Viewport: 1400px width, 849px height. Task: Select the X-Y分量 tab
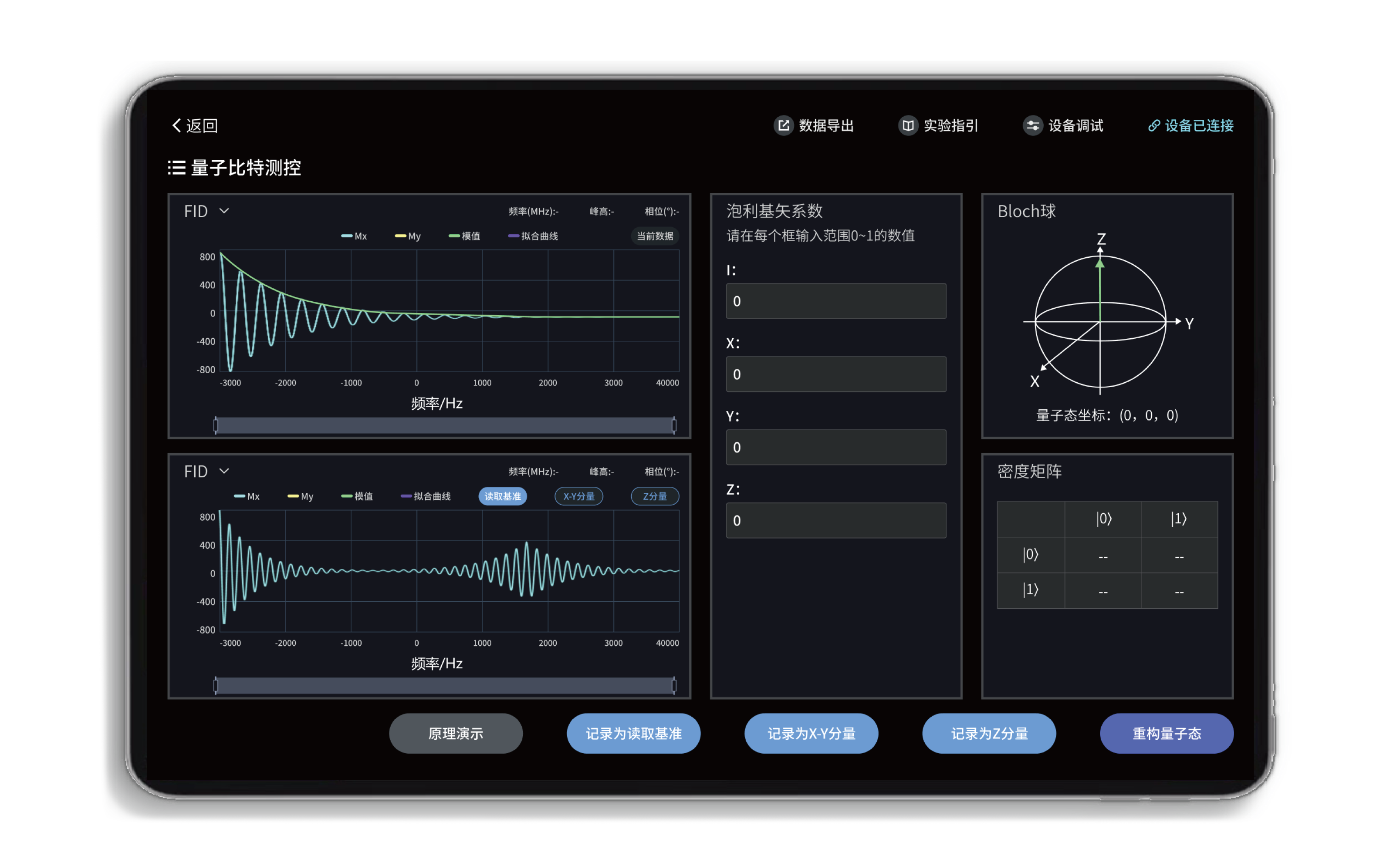coord(578,496)
